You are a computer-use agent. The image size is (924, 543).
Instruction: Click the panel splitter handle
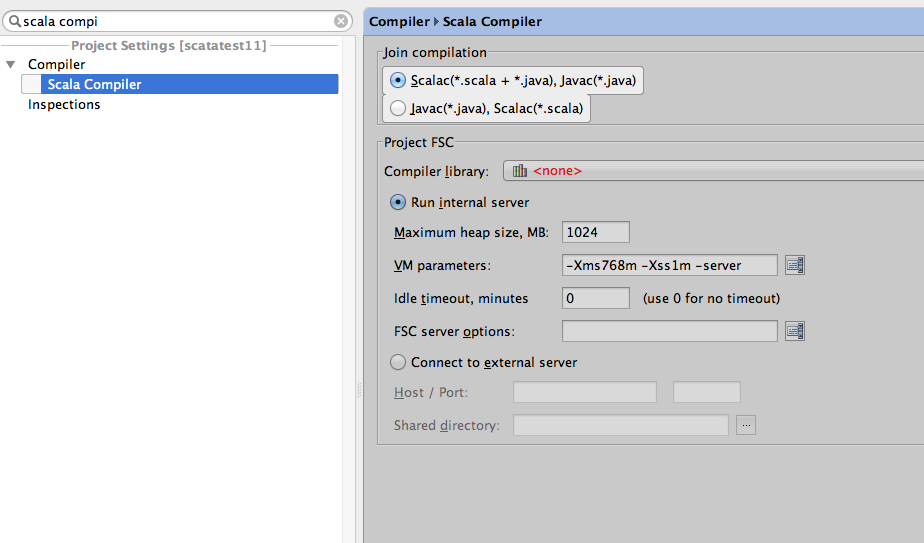pyautogui.click(x=359, y=390)
